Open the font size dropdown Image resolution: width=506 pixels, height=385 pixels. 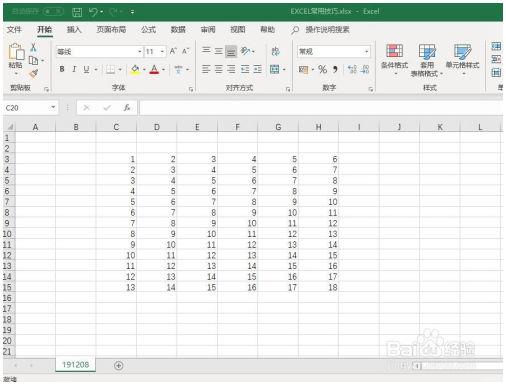pos(162,52)
